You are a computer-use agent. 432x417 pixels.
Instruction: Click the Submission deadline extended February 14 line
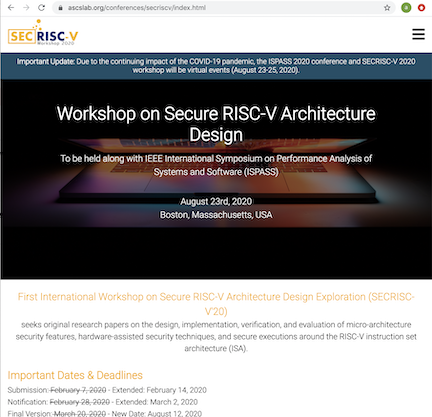[107, 390]
